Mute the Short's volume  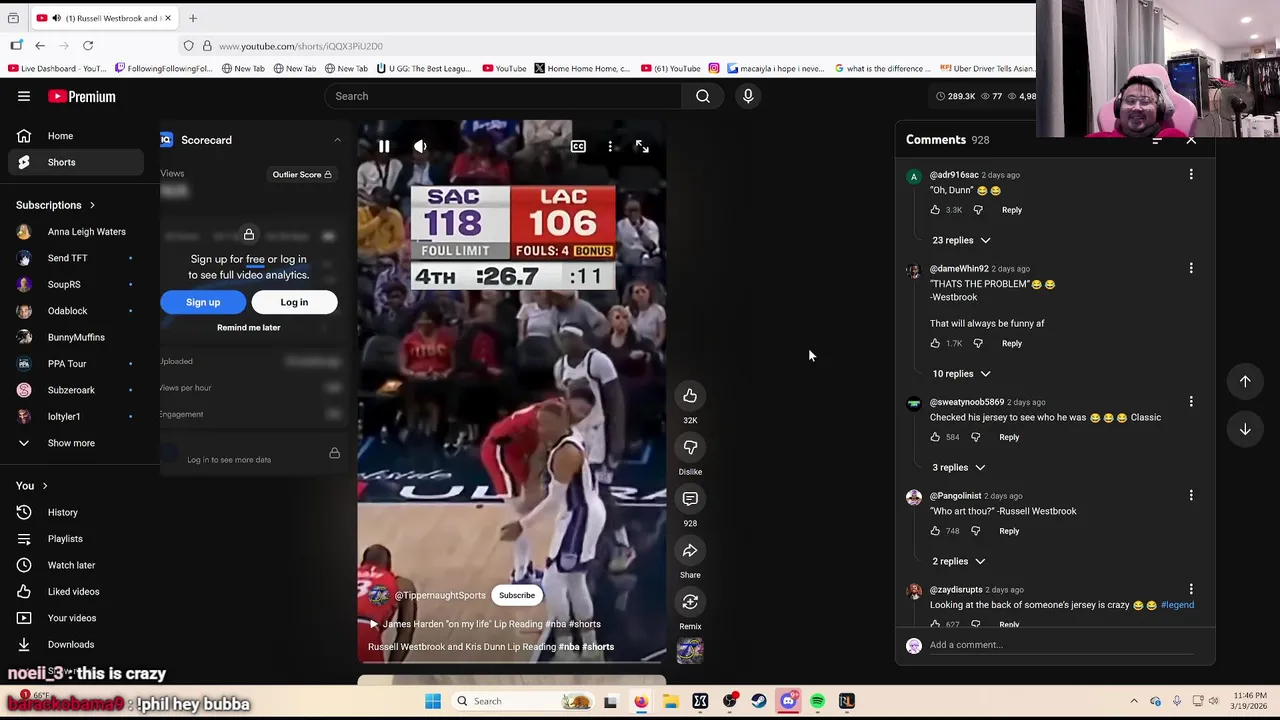(420, 146)
